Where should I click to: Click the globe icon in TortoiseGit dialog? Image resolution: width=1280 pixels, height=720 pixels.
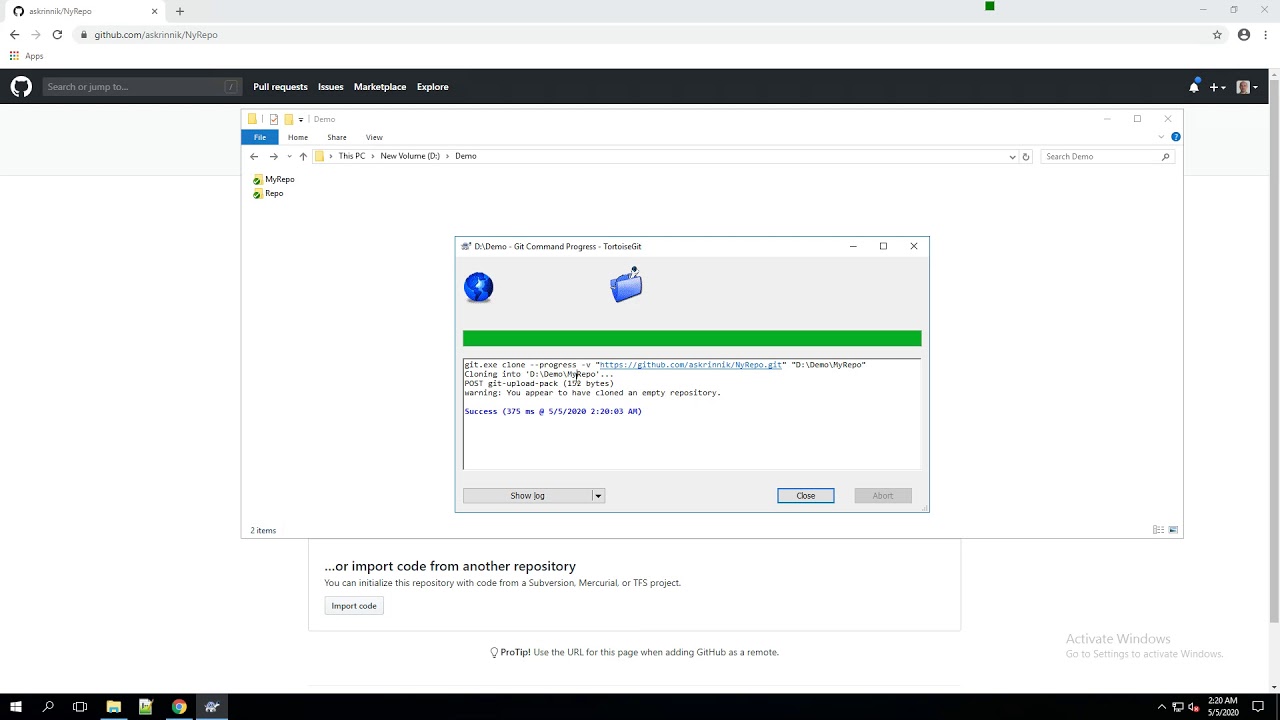[x=479, y=287]
